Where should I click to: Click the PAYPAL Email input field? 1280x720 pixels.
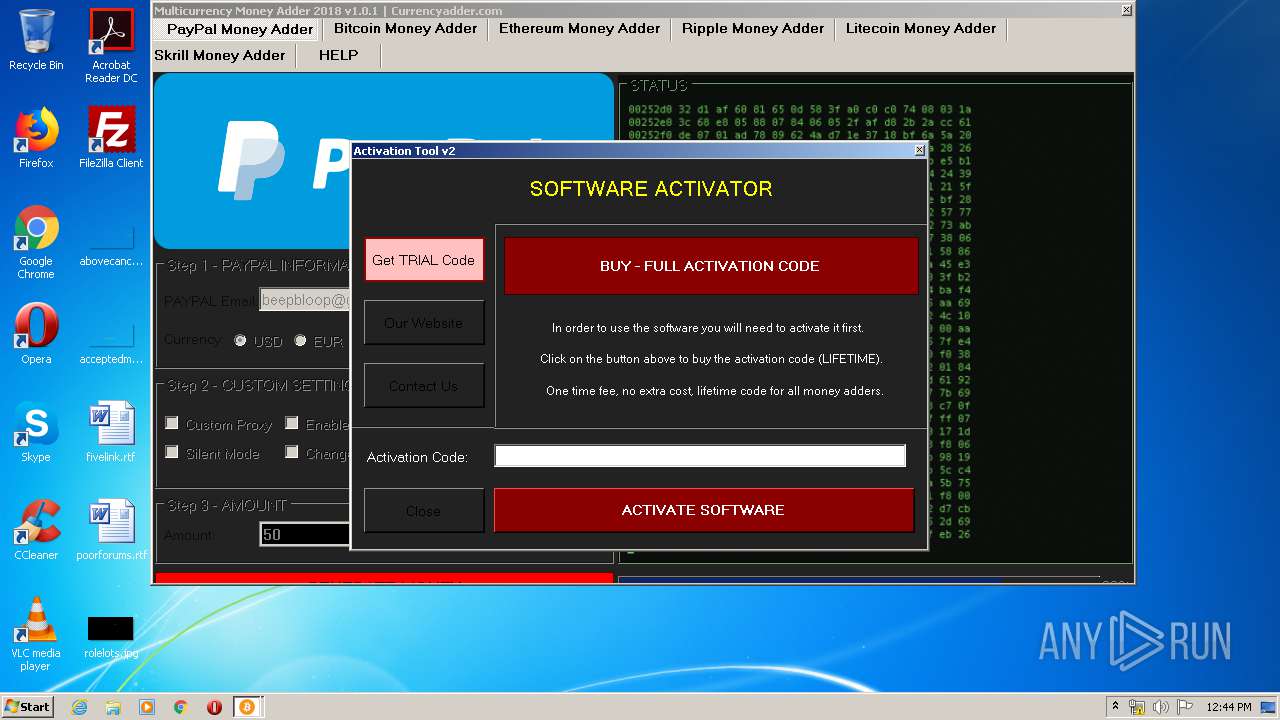[x=304, y=300]
